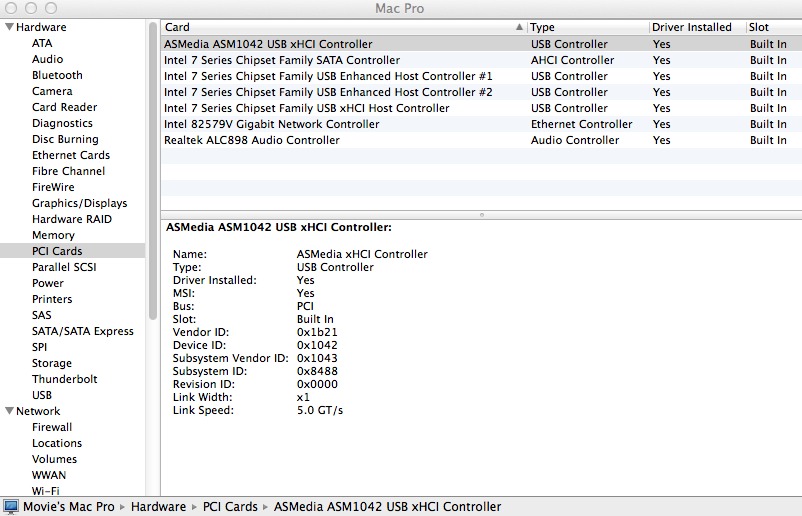This screenshot has width=802, height=516.
Task: Click the Device ID value 0x1042
Action: click(317, 345)
